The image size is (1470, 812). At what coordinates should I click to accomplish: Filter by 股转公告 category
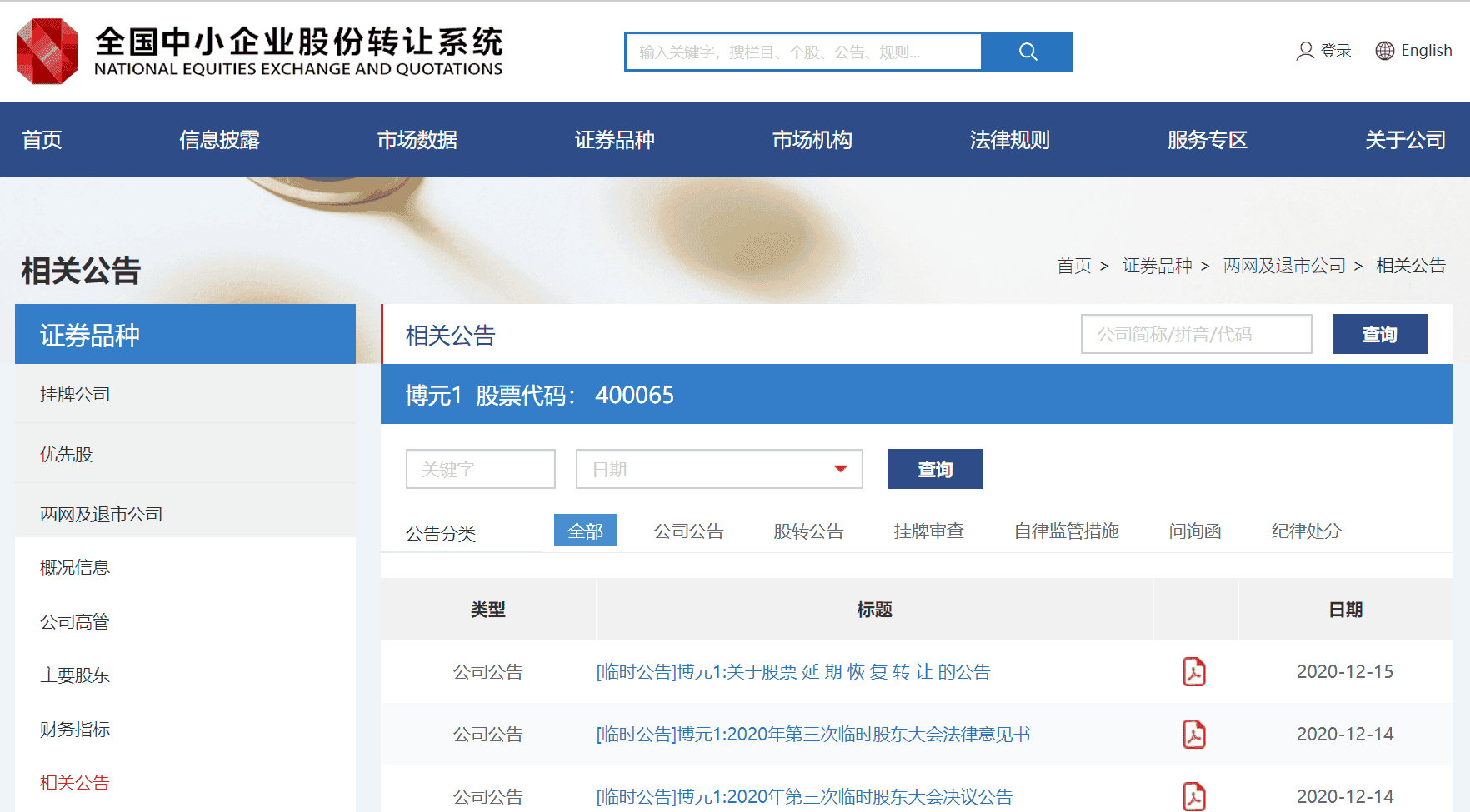[808, 531]
